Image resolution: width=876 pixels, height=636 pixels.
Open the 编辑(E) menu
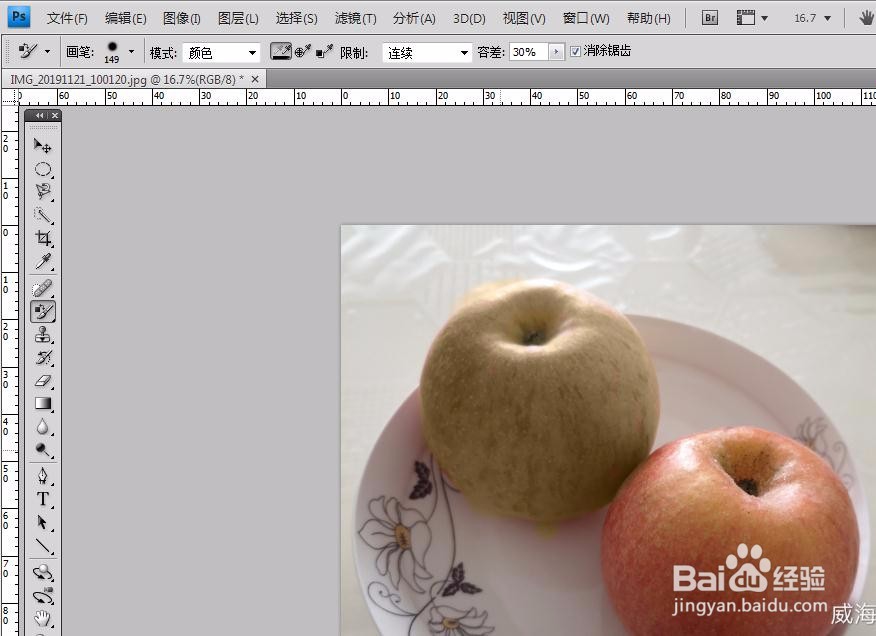point(126,18)
